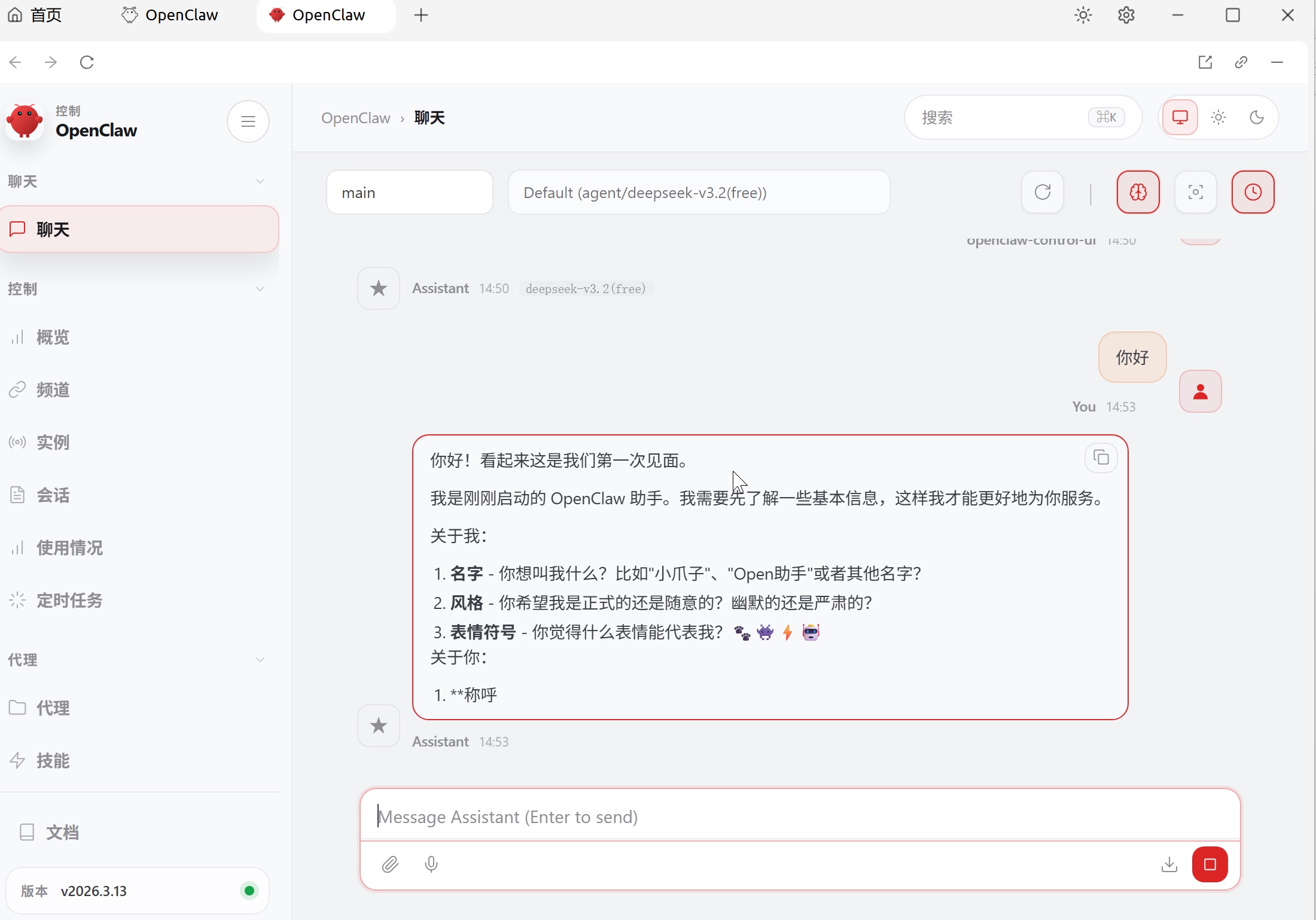This screenshot has width=1316, height=920.
Task: Click the OpenClaw breadcrumb link
Action: pos(355,118)
